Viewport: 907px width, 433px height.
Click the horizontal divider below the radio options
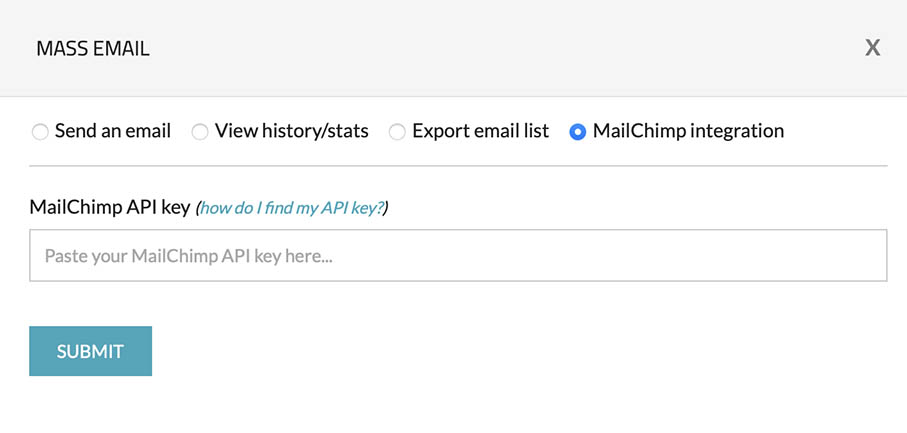(x=458, y=165)
